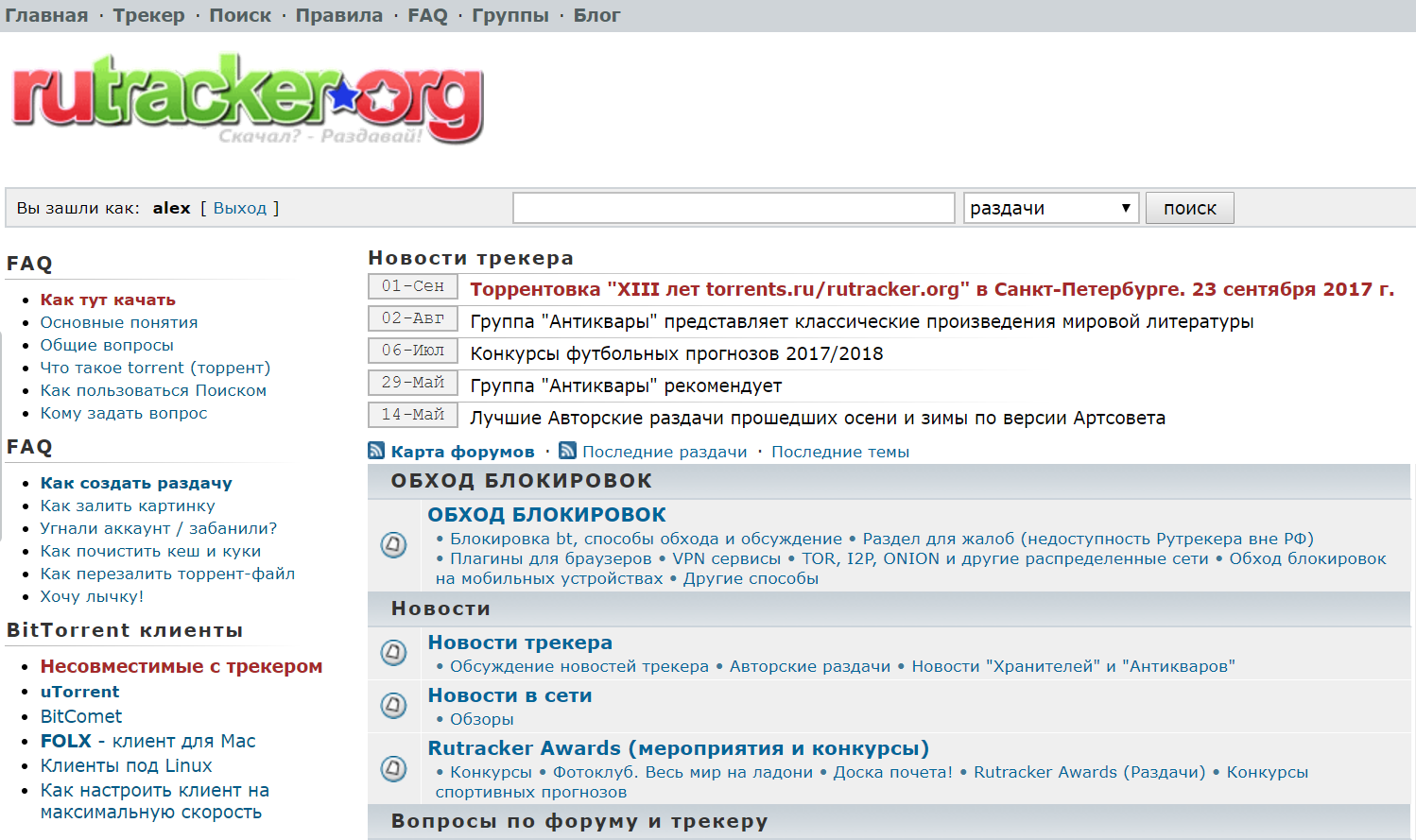Open Обсуждение новостей трекера subforum

pos(579,666)
